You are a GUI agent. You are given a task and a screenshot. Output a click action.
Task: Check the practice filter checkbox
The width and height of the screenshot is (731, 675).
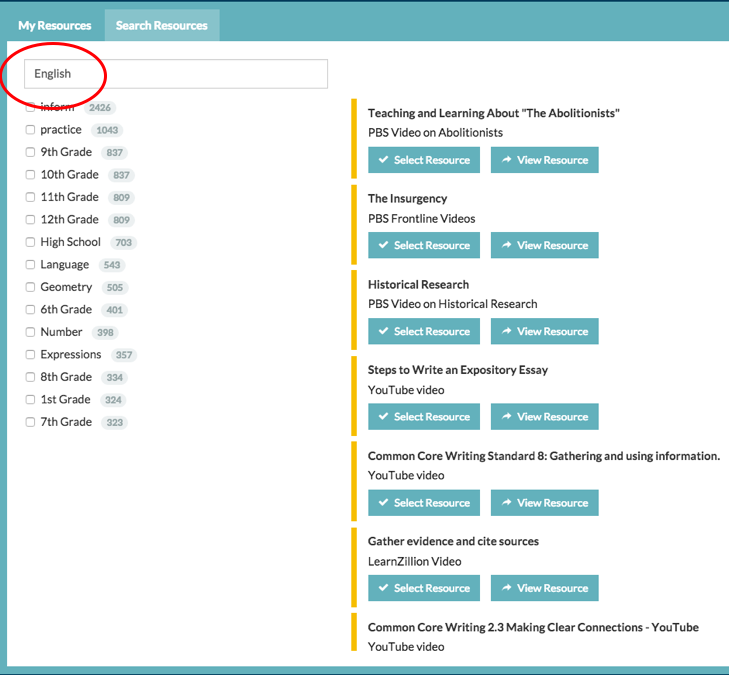pyautogui.click(x=30, y=130)
